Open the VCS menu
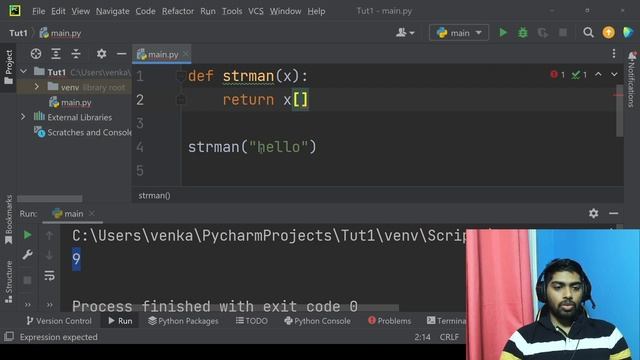640x360 pixels. [256, 11]
